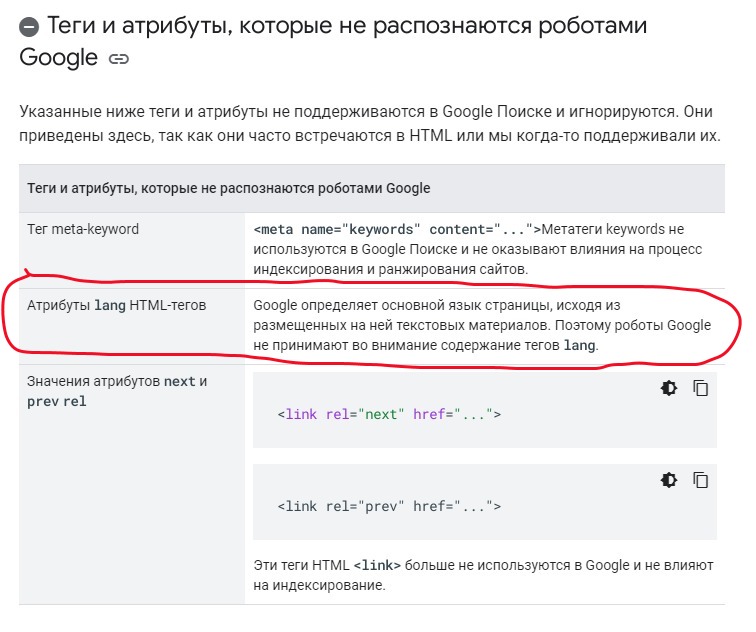Click the "Тег meta-keyword" table cell

pos(83,229)
